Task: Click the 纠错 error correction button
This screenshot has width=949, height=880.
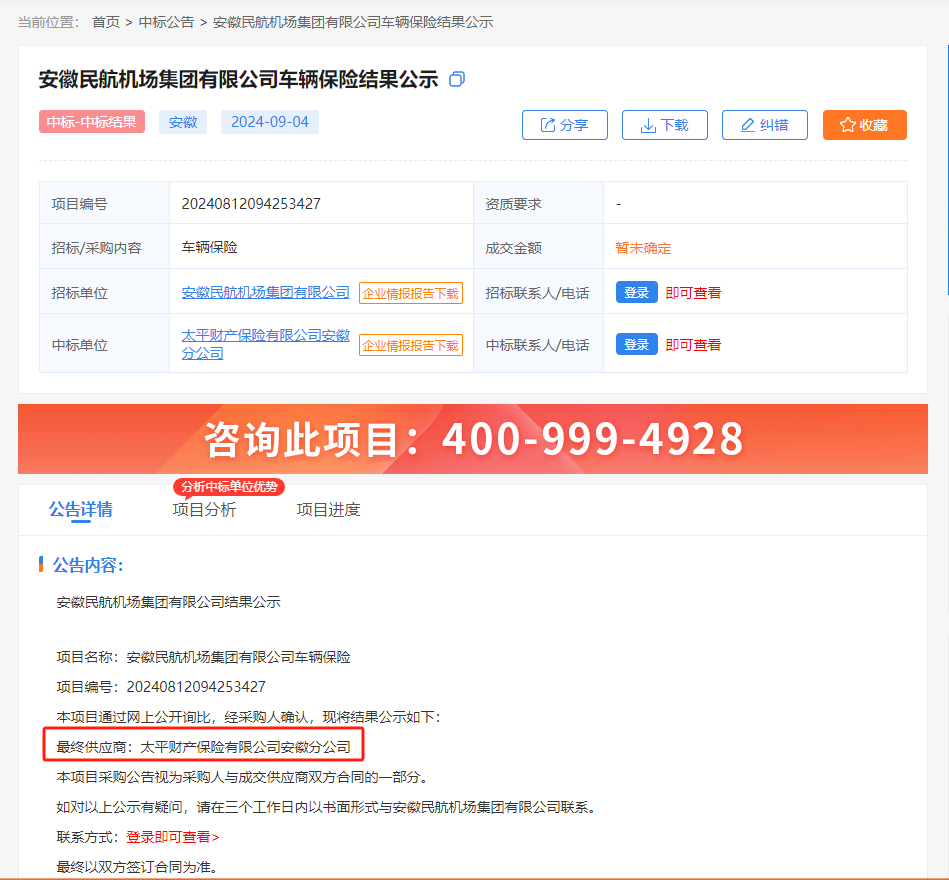Action: click(764, 125)
